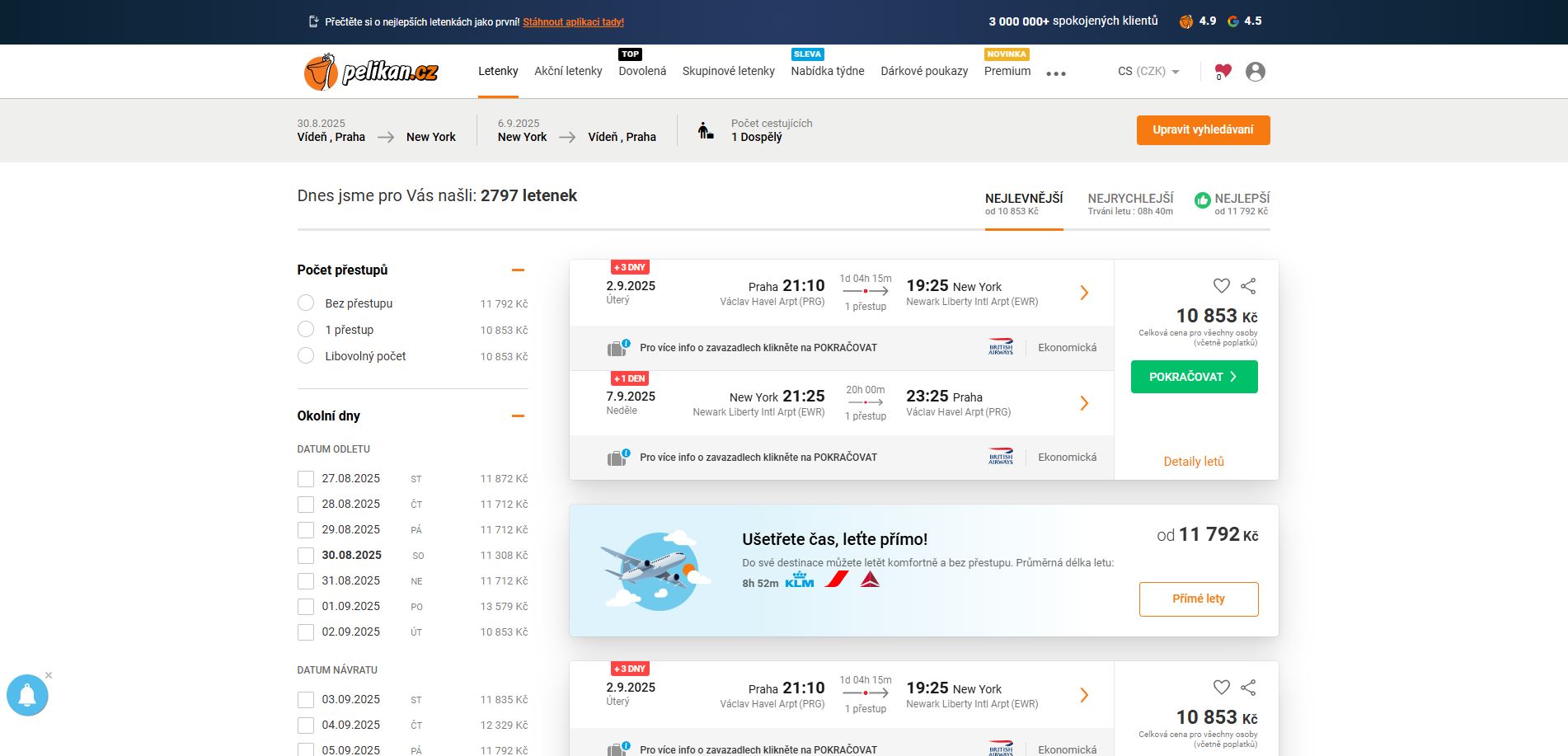
Task: Select 1 přestup radio option
Action: click(306, 329)
